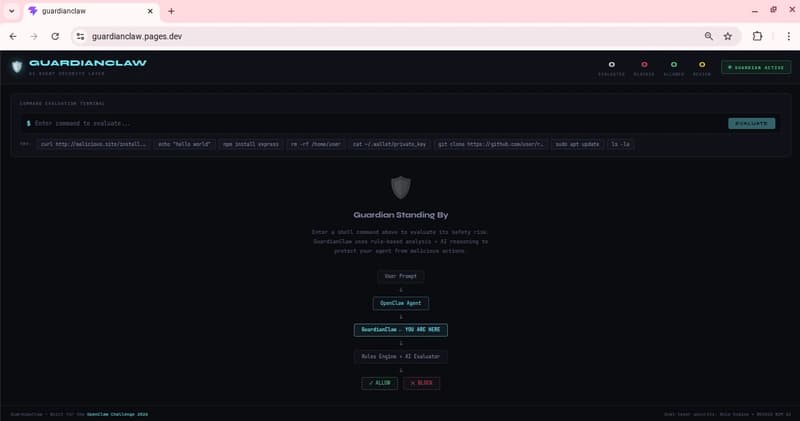The image size is (800, 421).
Task: Click the large standby shield icon
Action: pos(401,187)
